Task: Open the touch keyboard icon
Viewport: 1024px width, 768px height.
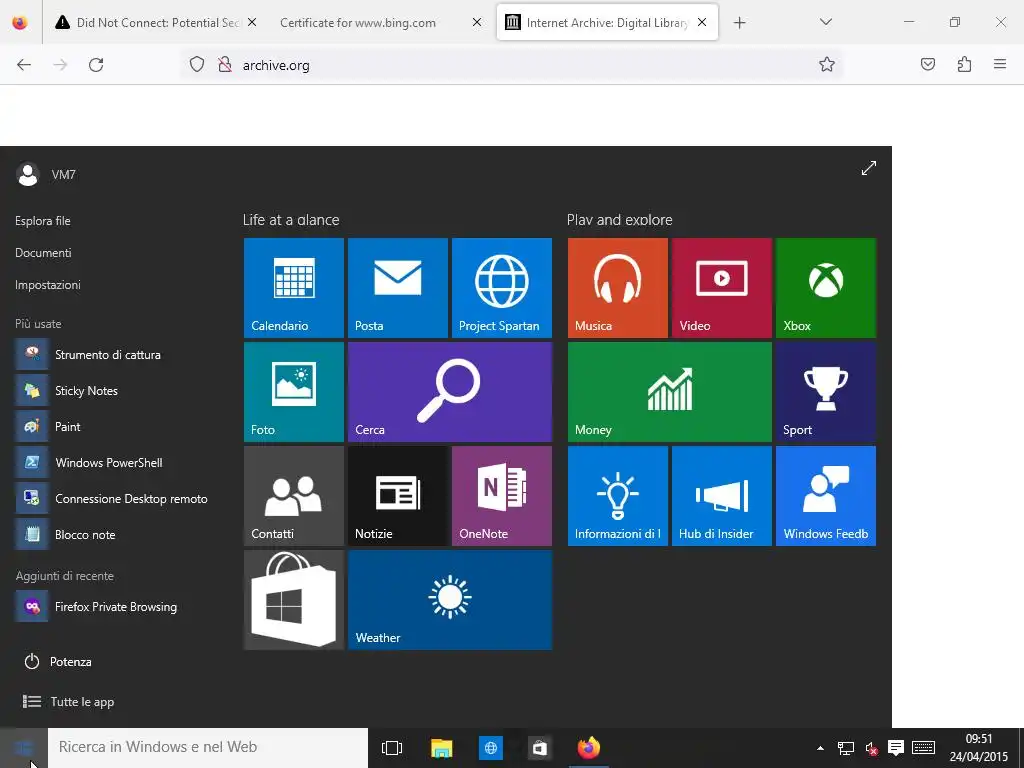Action: 923,747
